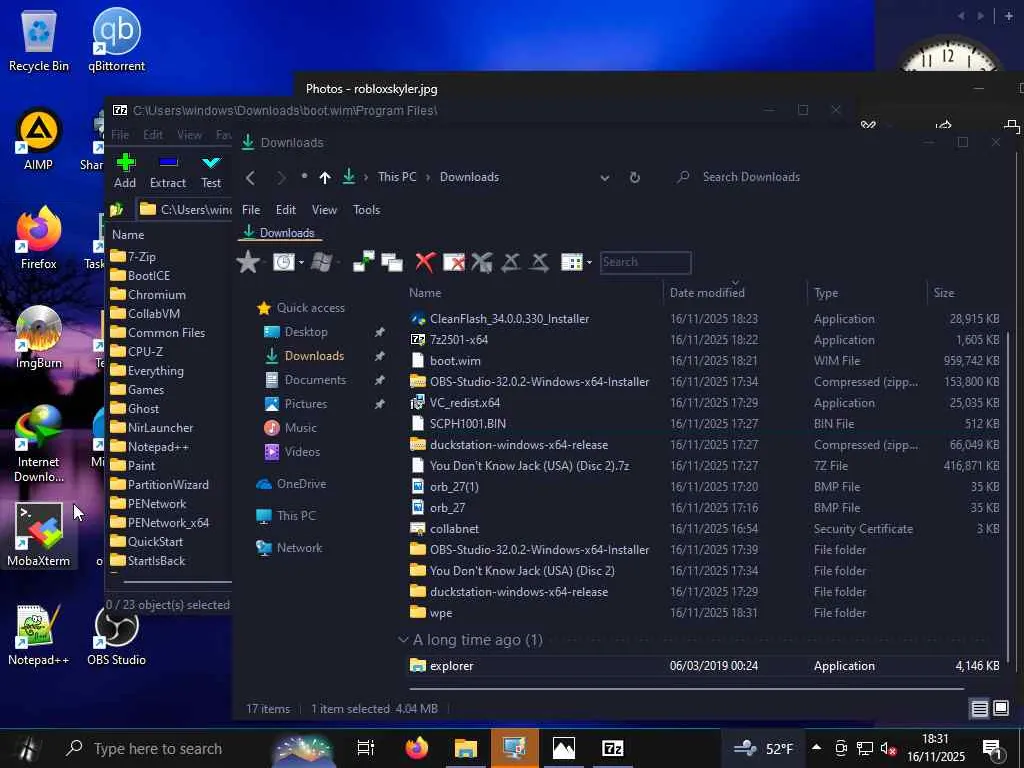Screen dimensions: 1024x768
Task: Open Firefox from the taskbar
Action: pyautogui.click(x=417, y=748)
